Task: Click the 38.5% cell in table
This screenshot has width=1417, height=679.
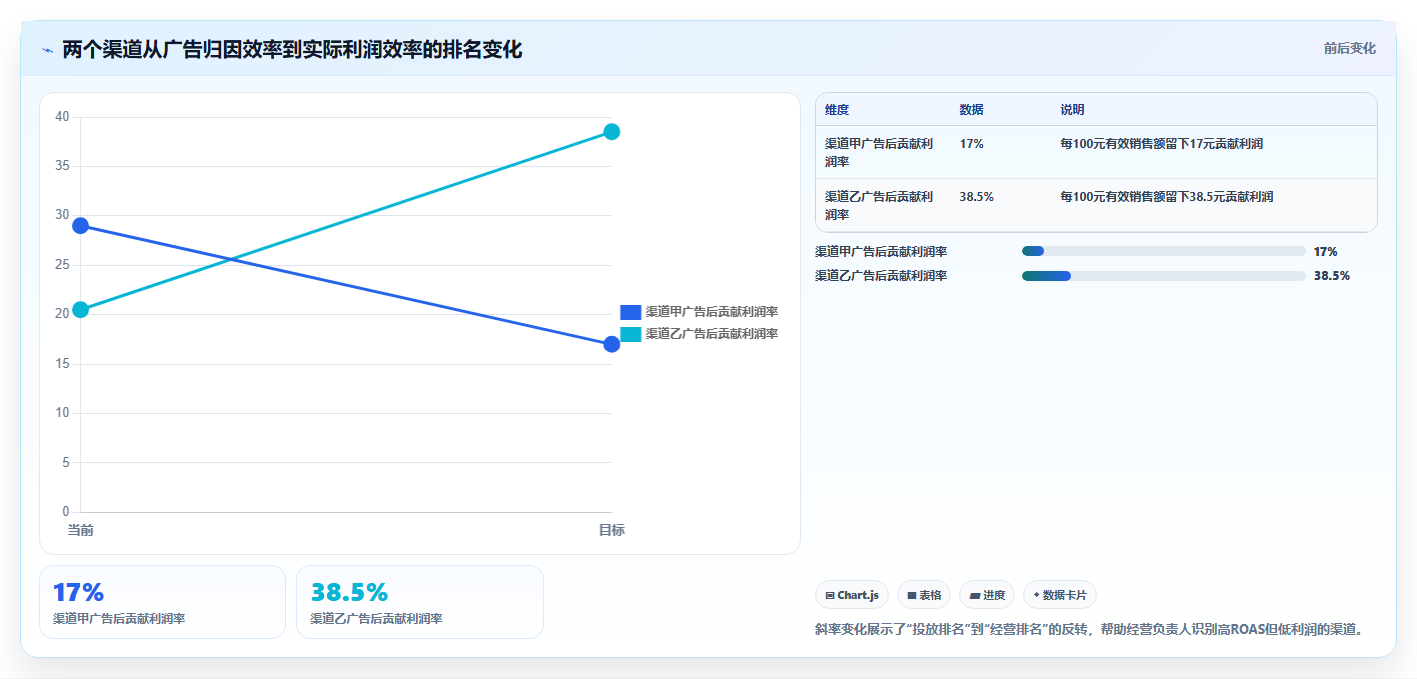Action: pos(976,197)
